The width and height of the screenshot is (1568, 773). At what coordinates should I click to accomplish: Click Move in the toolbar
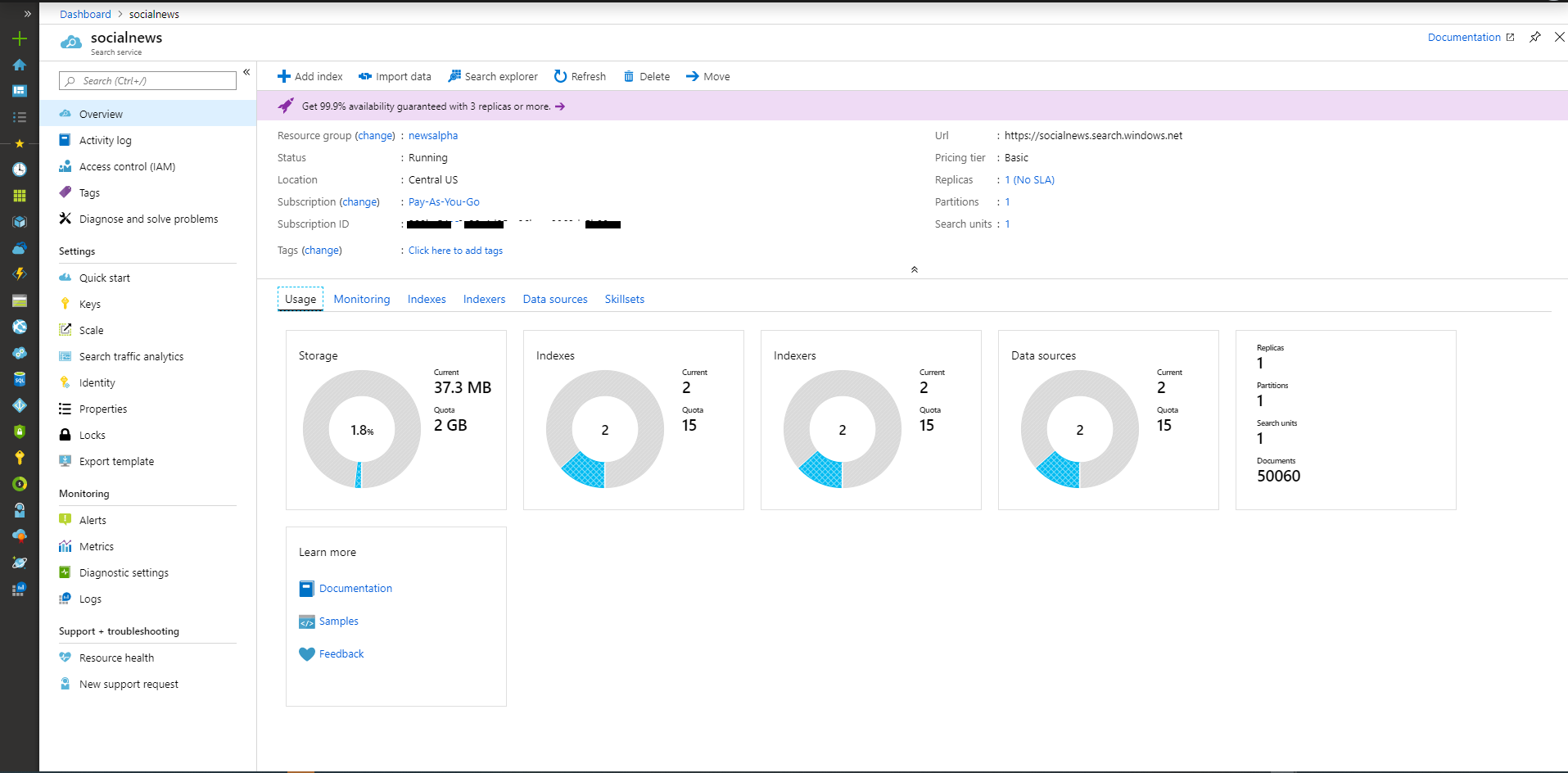[x=707, y=76]
